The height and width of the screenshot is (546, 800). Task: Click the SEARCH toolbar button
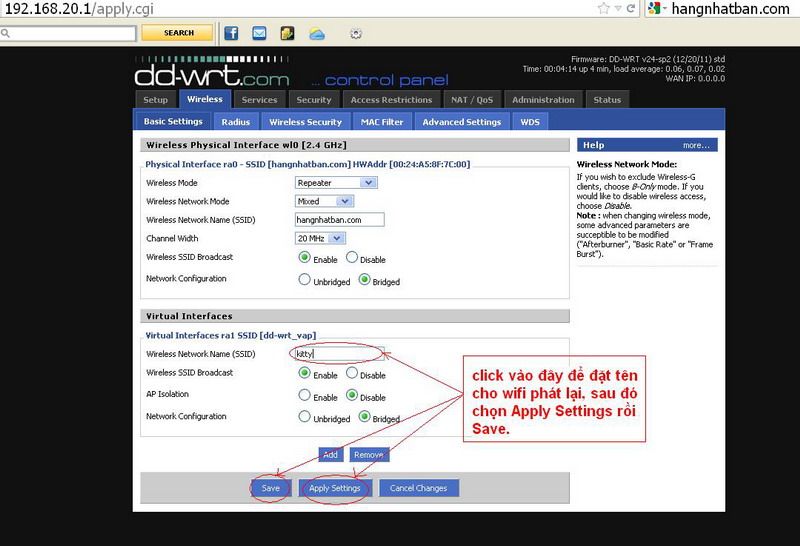click(178, 33)
